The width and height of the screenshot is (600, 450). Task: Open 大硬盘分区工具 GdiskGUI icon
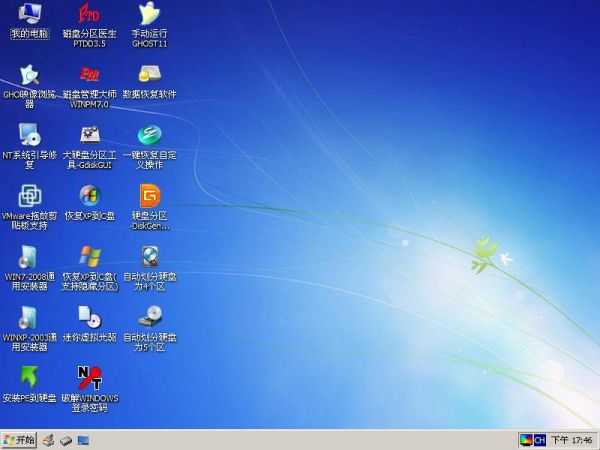point(89,136)
